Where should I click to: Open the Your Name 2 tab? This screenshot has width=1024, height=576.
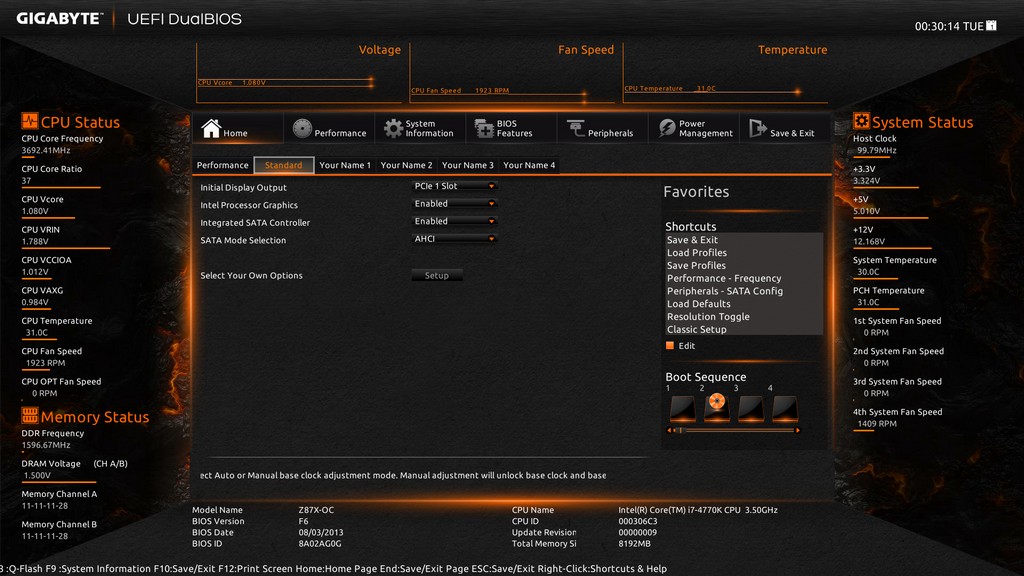pos(406,165)
